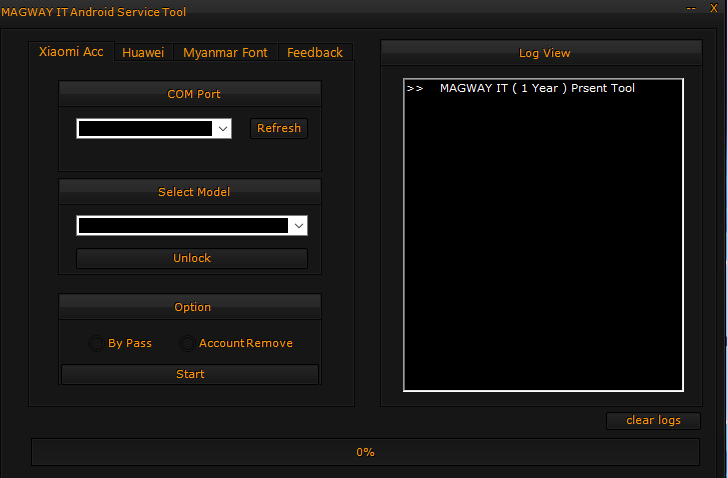Go to the Feedback tab
The width and height of the screenshot is (727, 478).
point(315,52)
